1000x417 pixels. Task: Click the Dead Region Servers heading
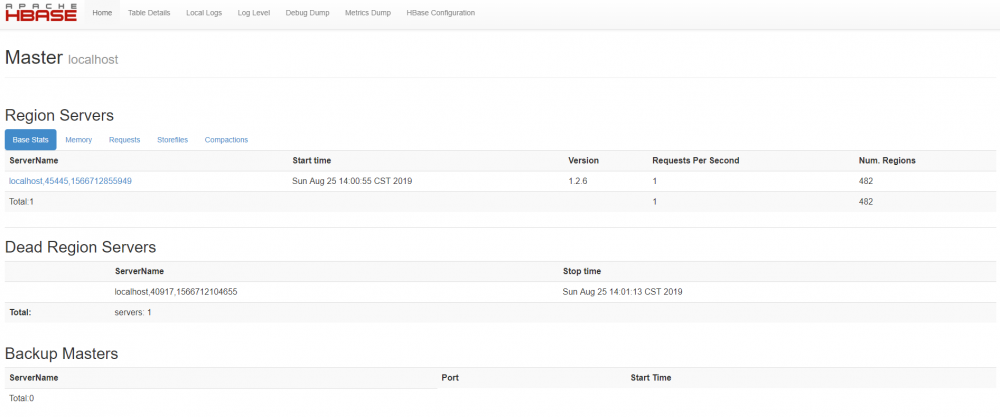point(80,246)
